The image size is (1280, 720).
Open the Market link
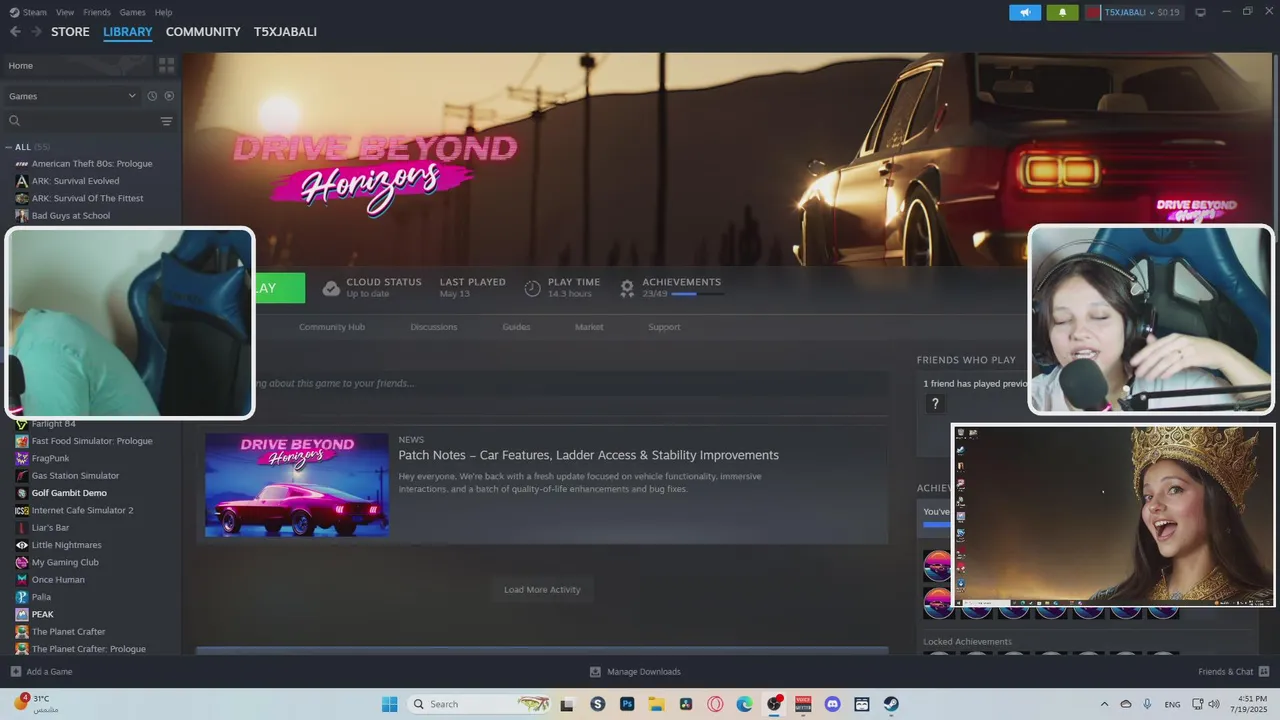[x=589, y=327]
